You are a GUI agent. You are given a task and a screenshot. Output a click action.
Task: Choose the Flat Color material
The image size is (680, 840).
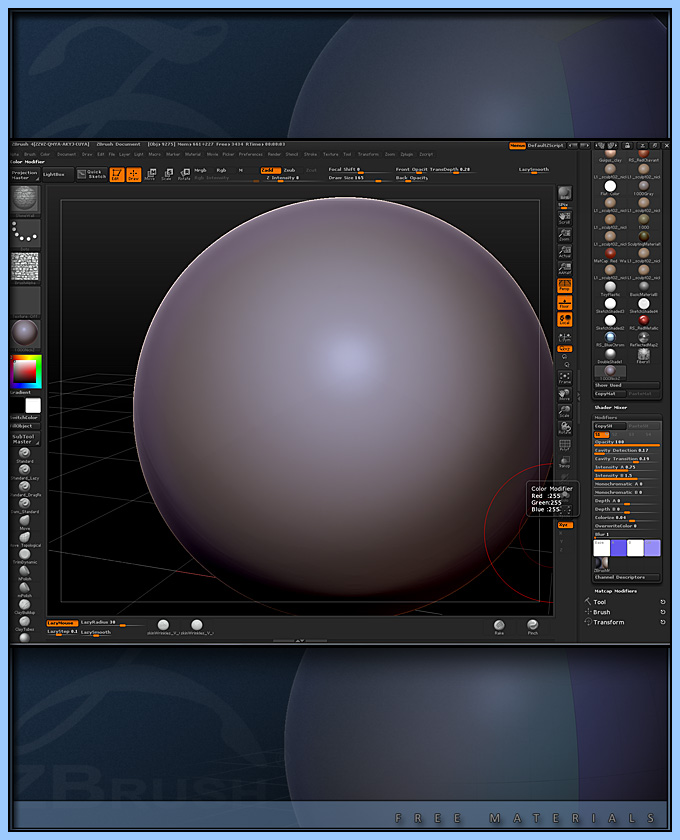point(610,188)
